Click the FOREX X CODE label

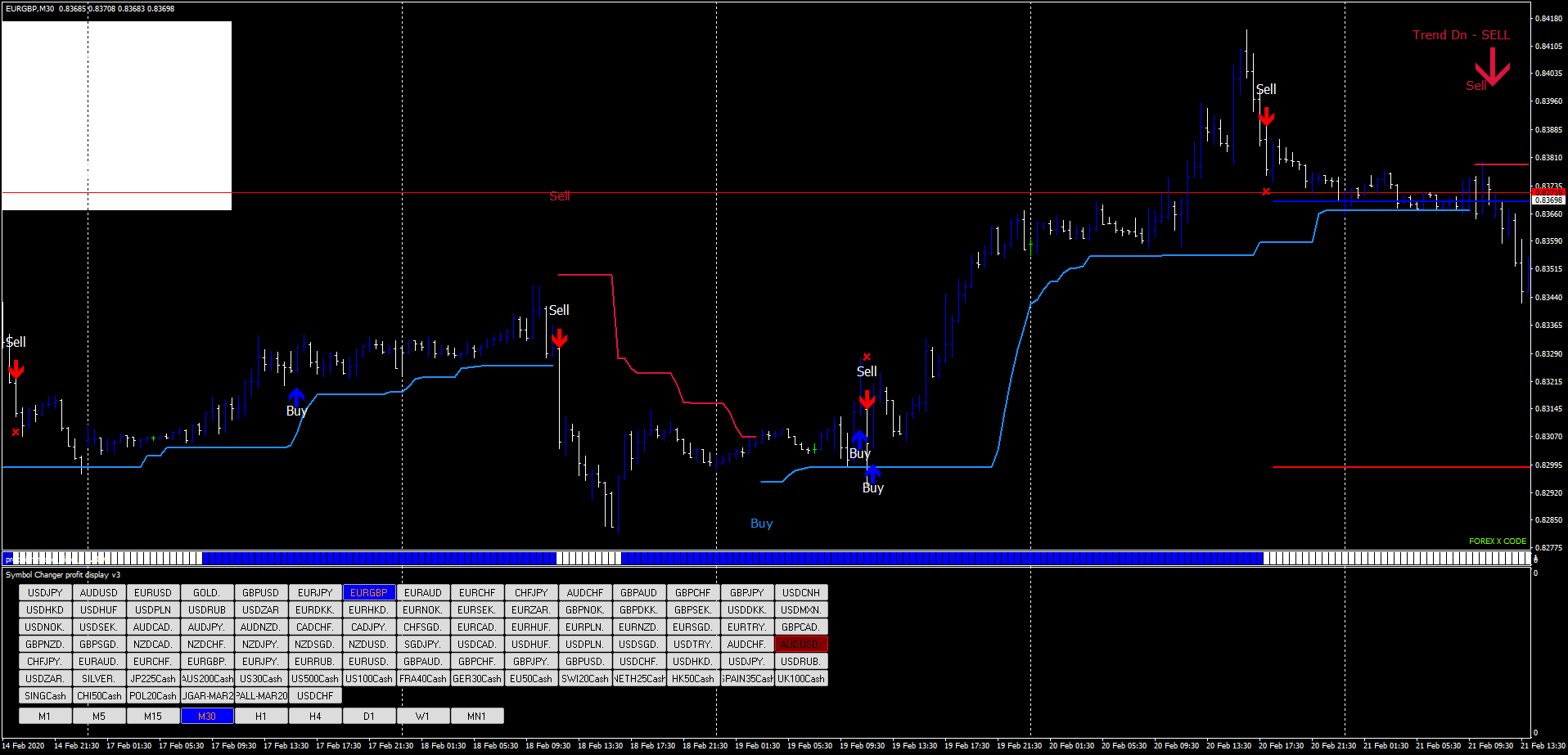coord(1498,541)
